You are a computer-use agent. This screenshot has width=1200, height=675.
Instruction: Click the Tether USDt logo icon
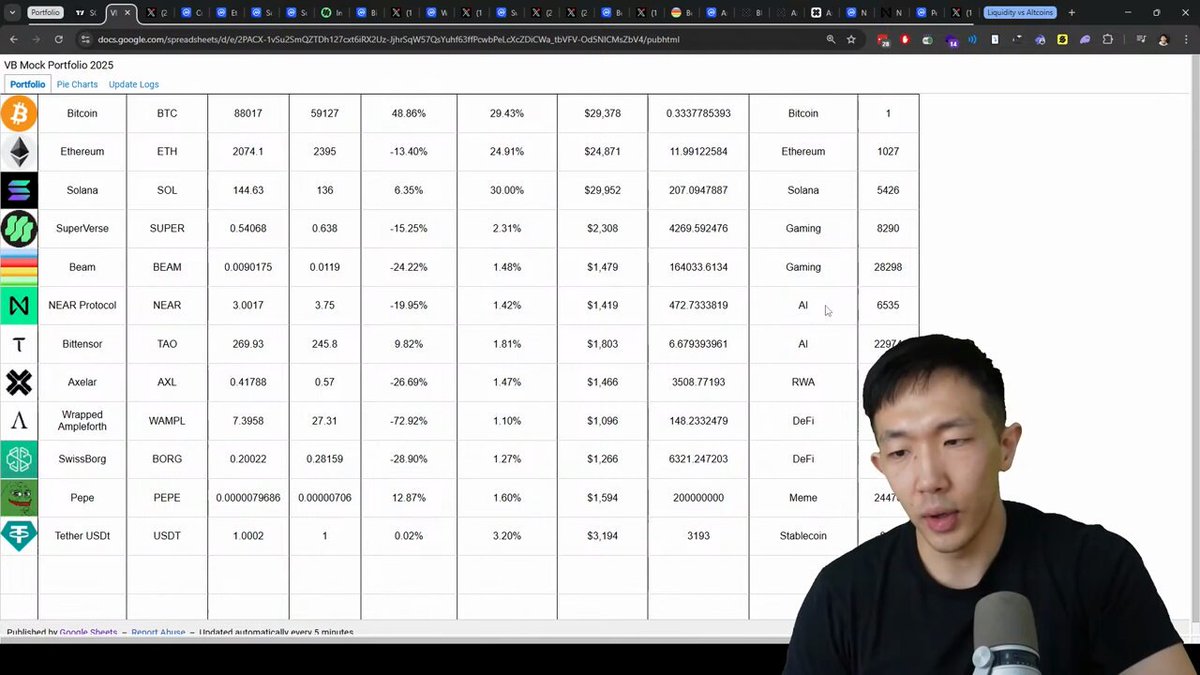click(19, 536)
